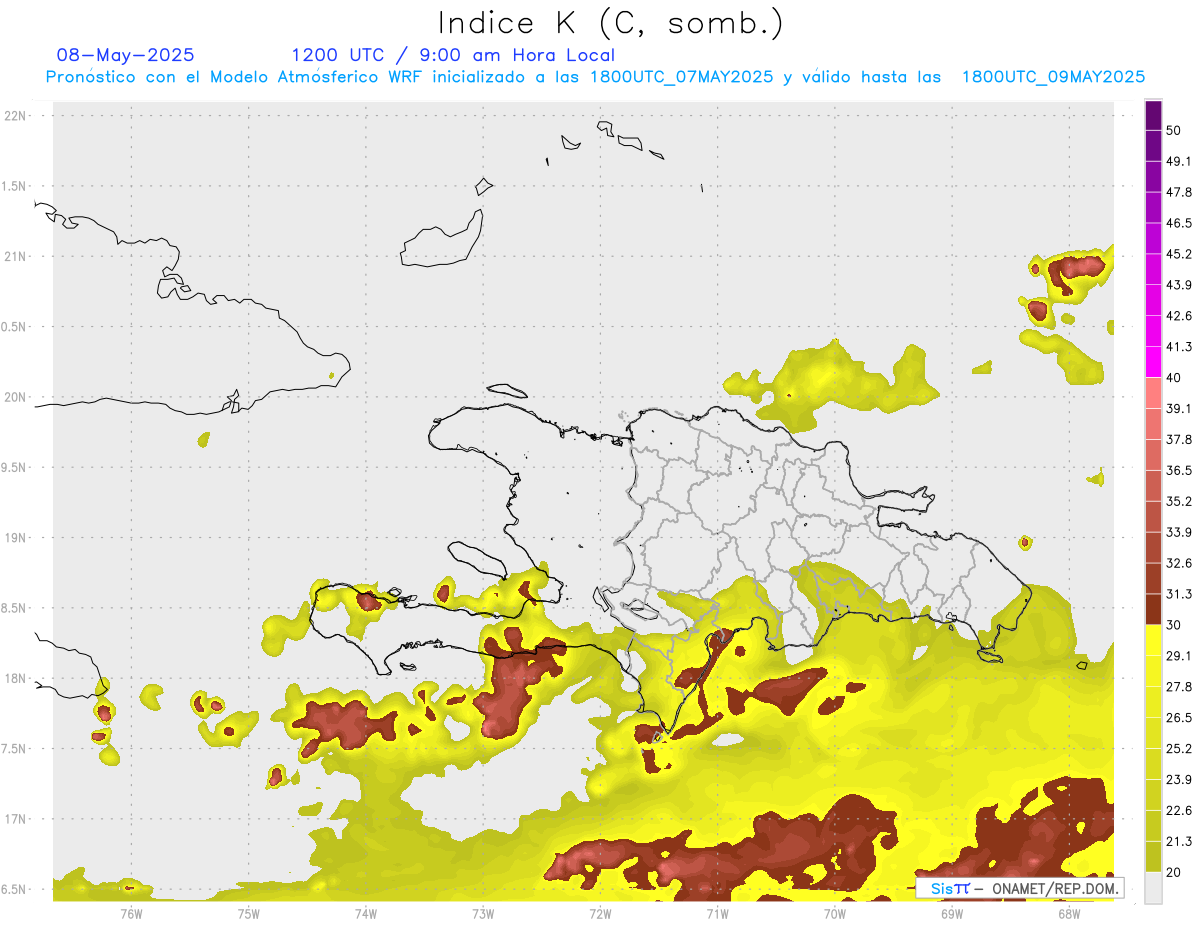Click the colorbar value '47.8'
Viewport: 1200px width, 927px height.
pos(1179,192)
